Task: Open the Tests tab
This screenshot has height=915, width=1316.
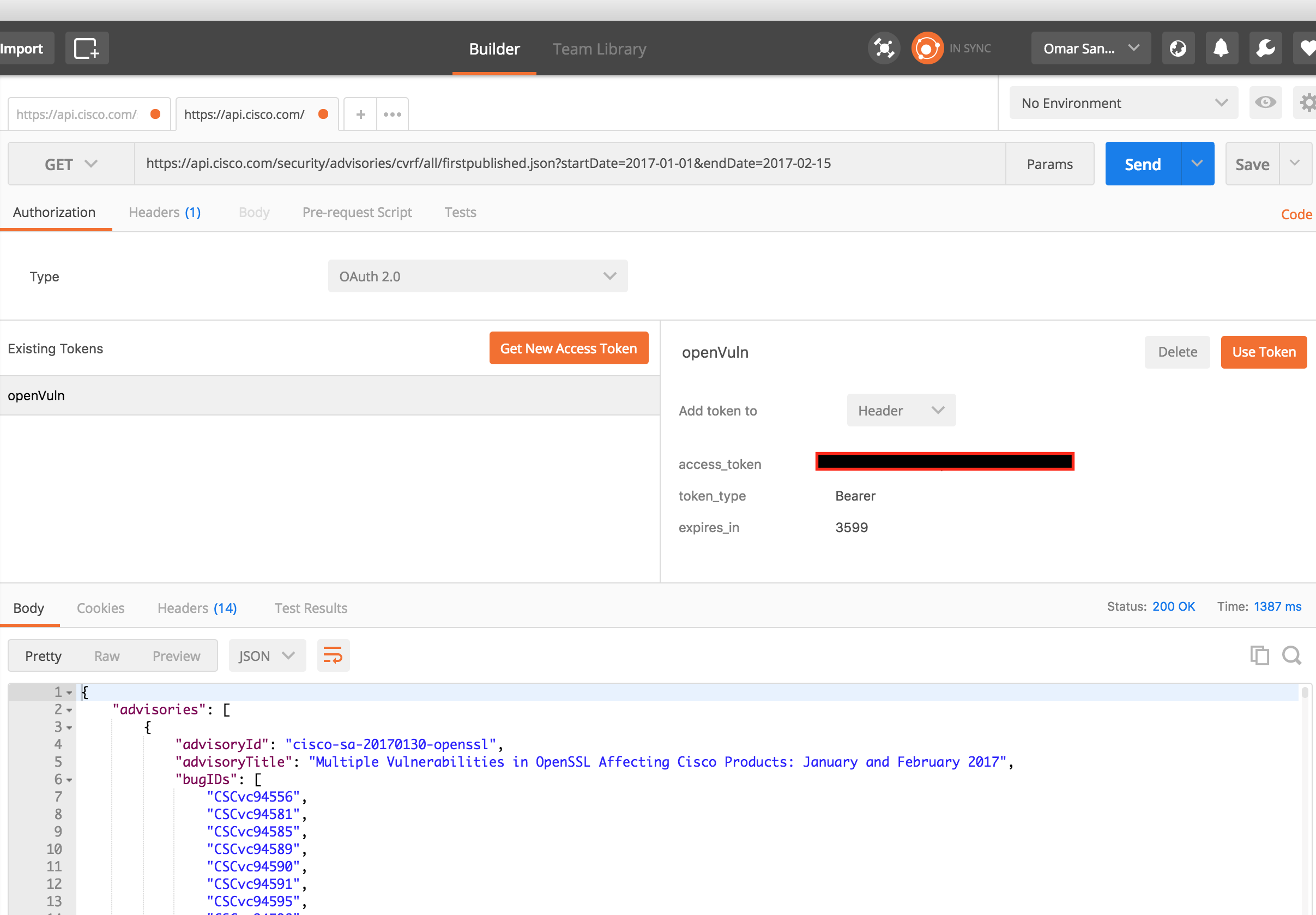Action: (x=460, y=212)
